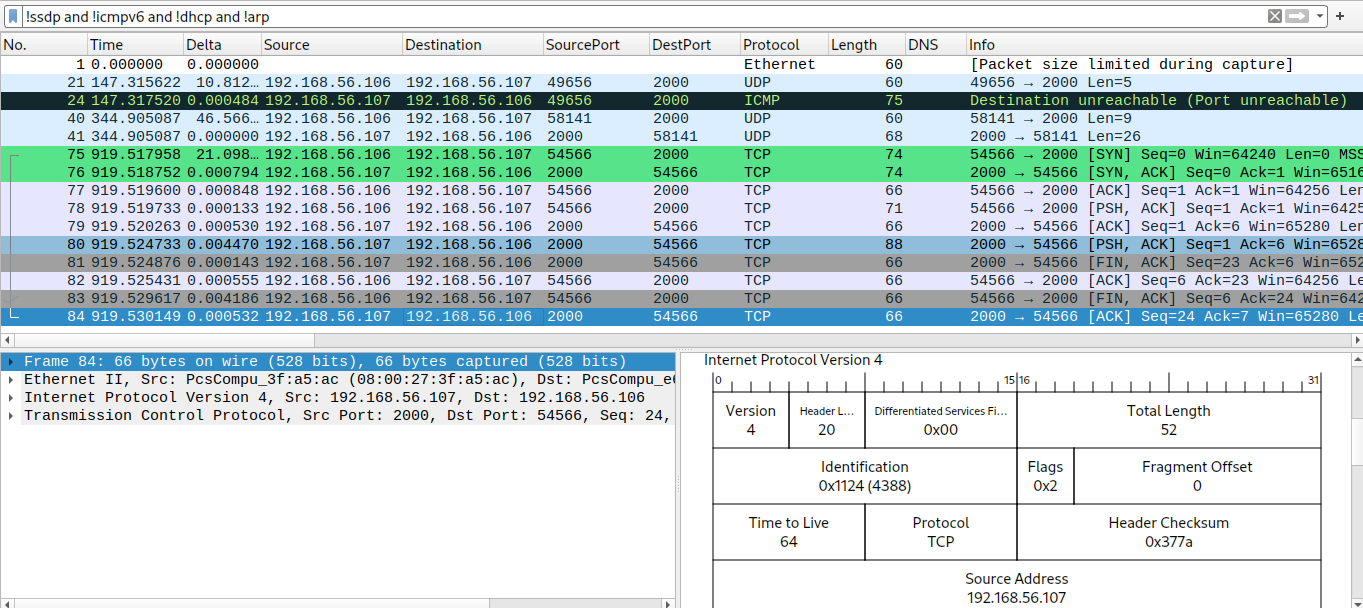Click the filter bookmark icon
Image resolution: width=1363 pixels, height=608 pixels.
pos(11,16)
